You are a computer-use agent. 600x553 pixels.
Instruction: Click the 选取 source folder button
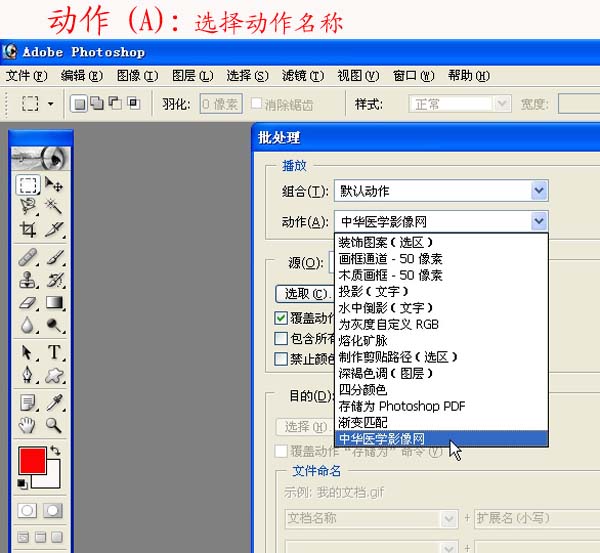click(305, 294)
